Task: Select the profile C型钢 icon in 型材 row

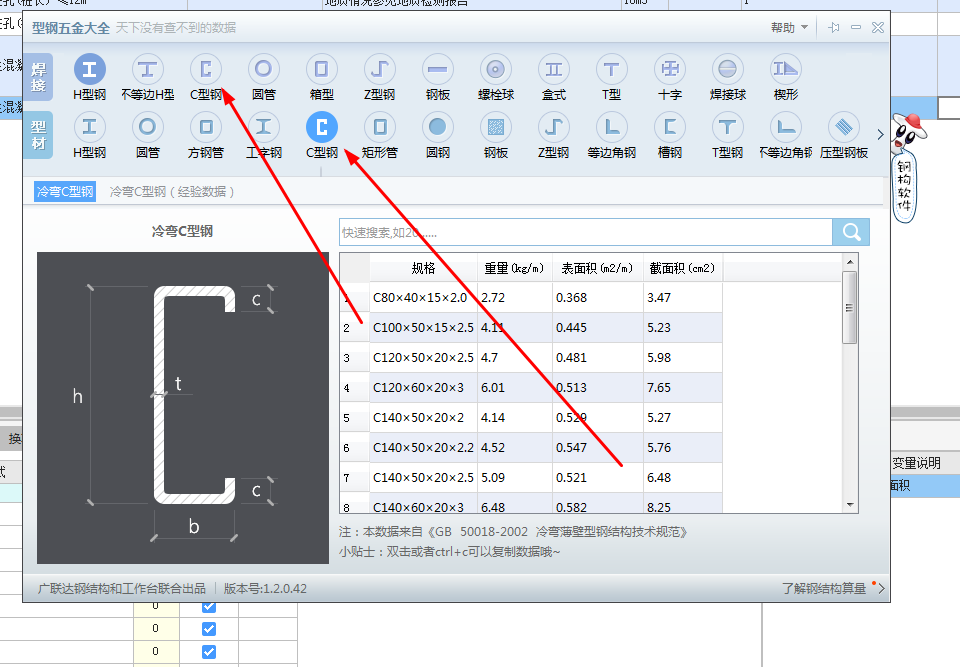Action: [321, 127]
